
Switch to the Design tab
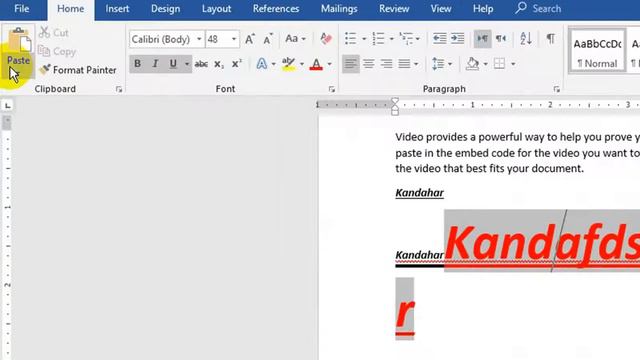click(x=165, y=9)
